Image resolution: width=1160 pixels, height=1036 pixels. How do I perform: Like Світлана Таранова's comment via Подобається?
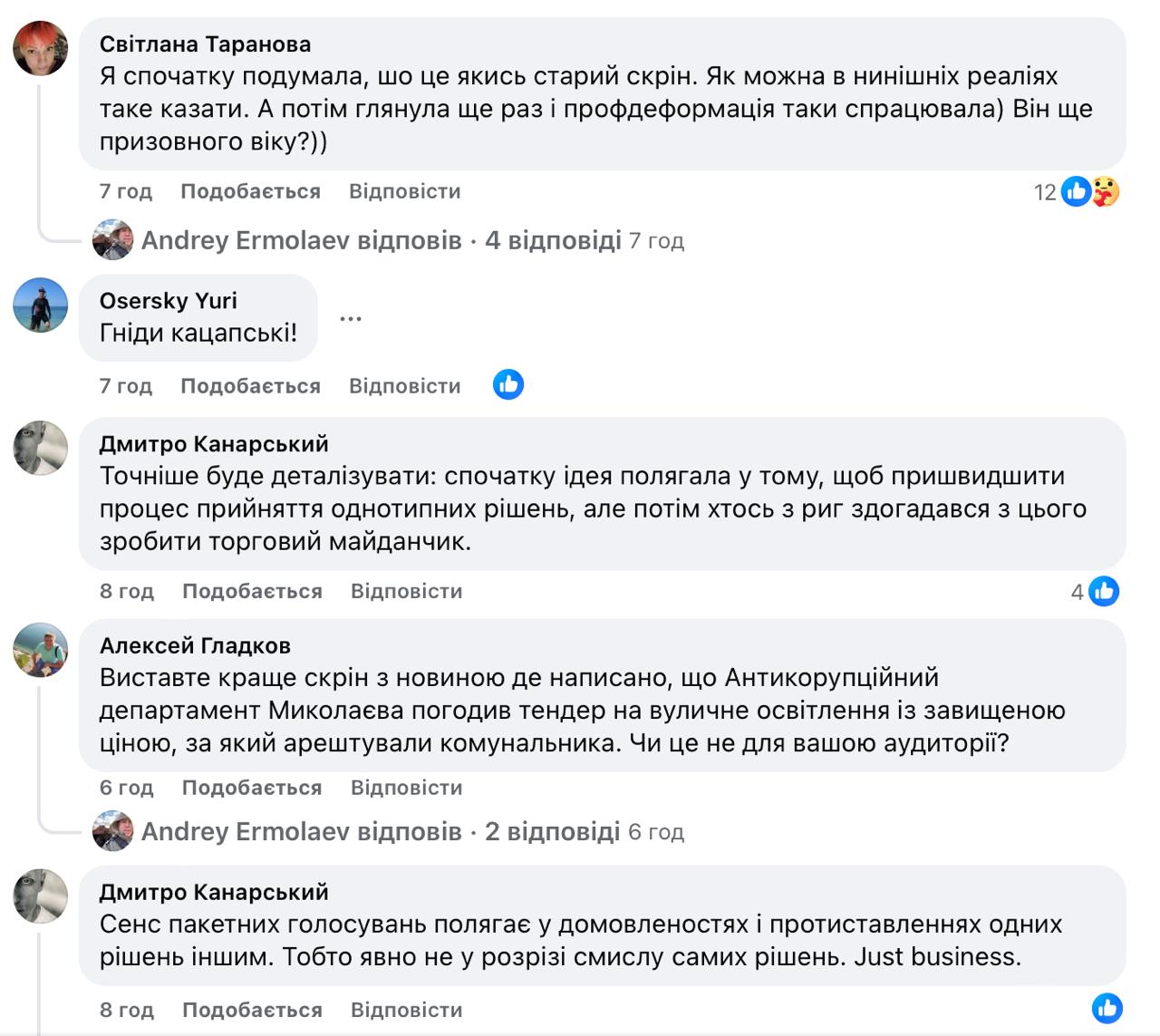pos(250,191)
